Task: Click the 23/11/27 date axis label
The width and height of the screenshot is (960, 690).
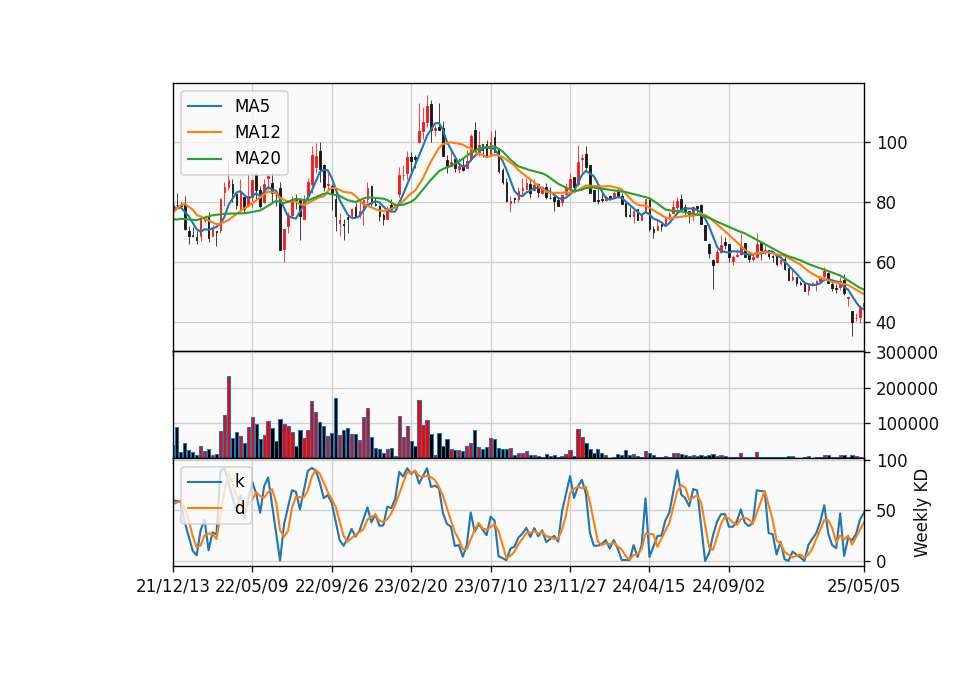Action: [570, 586]
